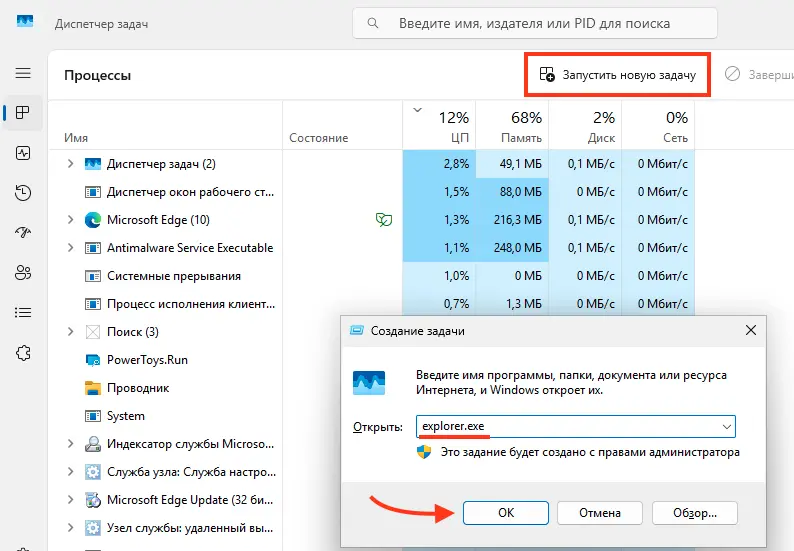Sort by the Состояние column header
794x551 pixels.
(x=342, y=125)
